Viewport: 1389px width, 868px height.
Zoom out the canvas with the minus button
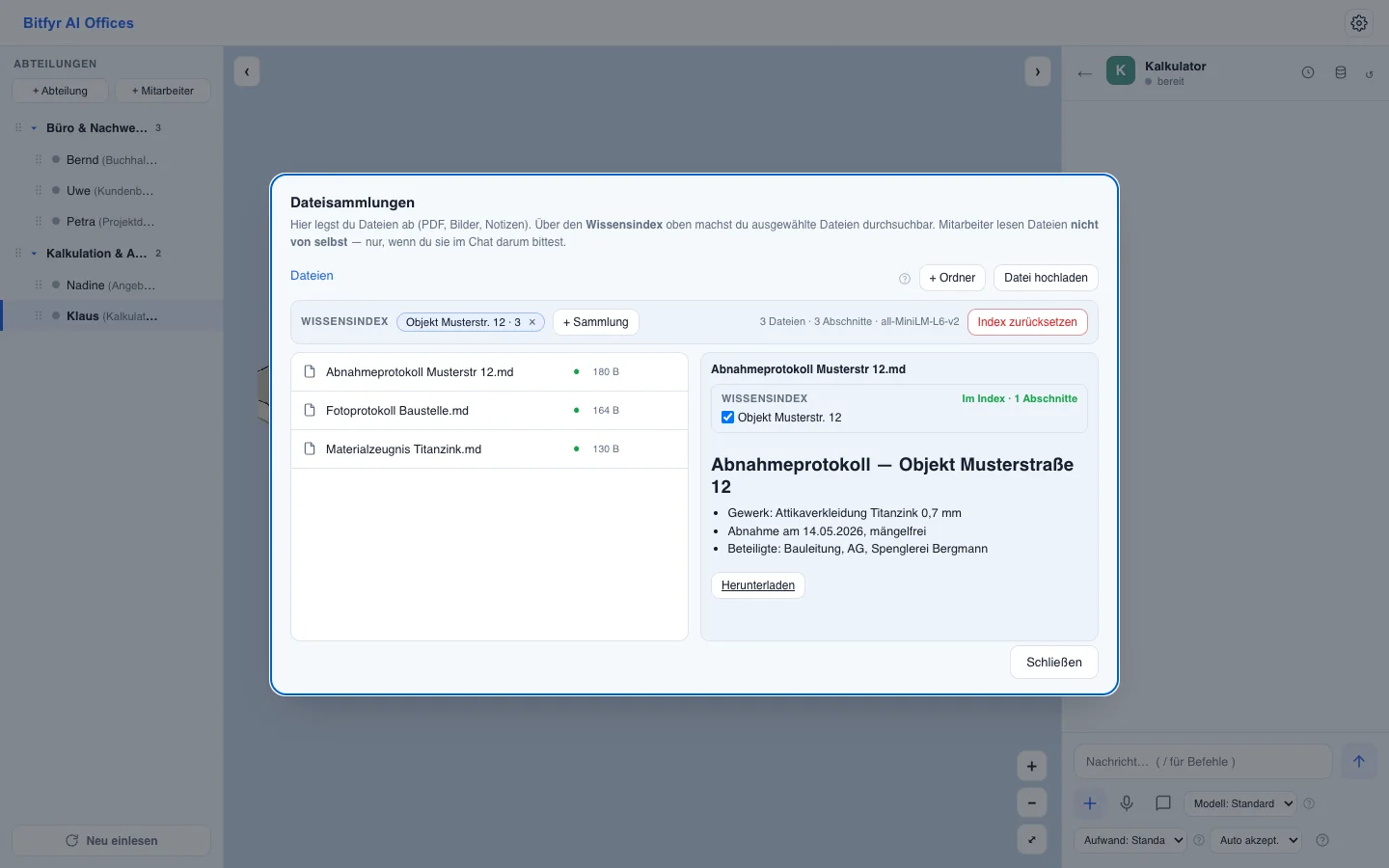[x=1032, y=803]
